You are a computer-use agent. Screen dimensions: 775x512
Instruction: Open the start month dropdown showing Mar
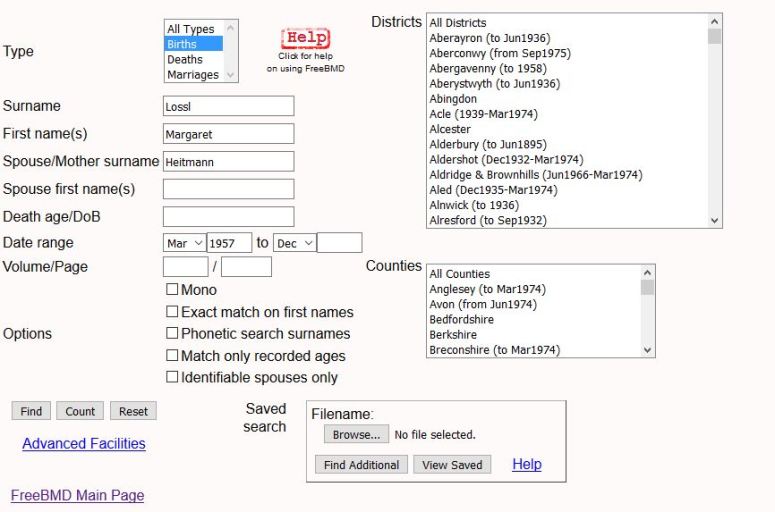[x=184, y=243]
